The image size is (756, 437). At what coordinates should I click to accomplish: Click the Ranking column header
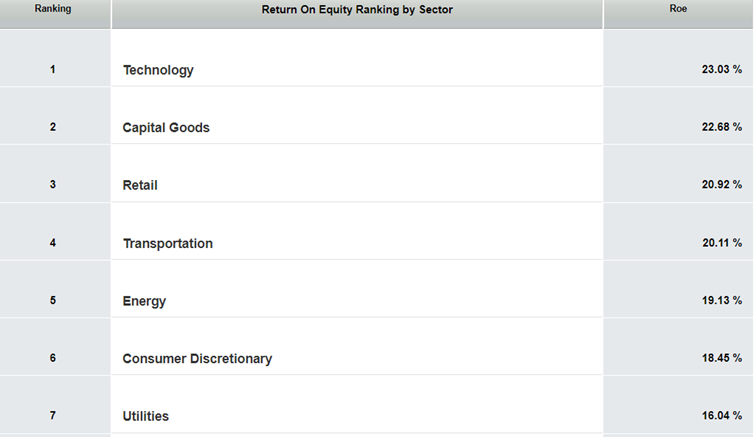coord(53,9)
